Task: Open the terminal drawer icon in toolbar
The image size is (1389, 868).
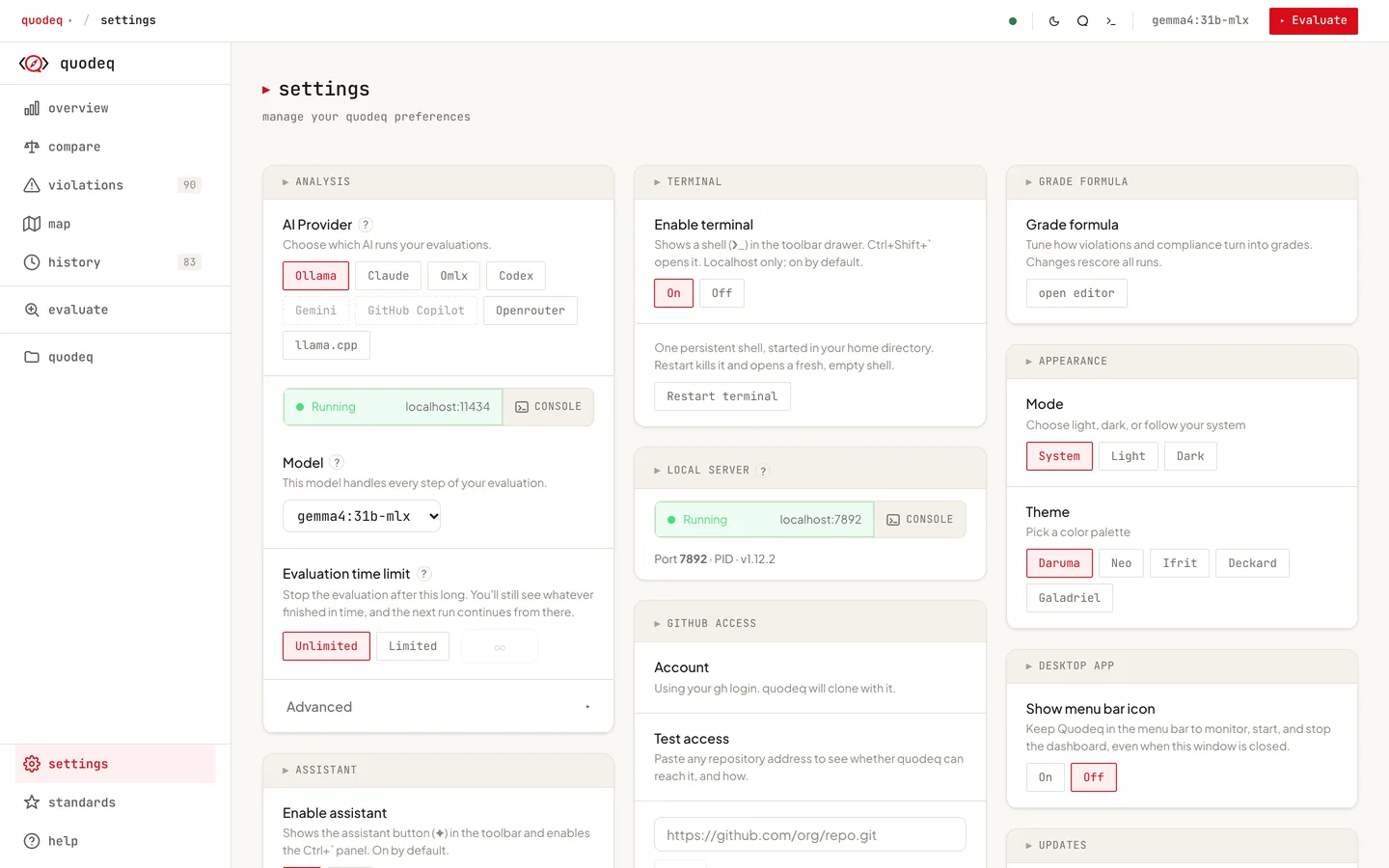Action: coord(1111,20)
